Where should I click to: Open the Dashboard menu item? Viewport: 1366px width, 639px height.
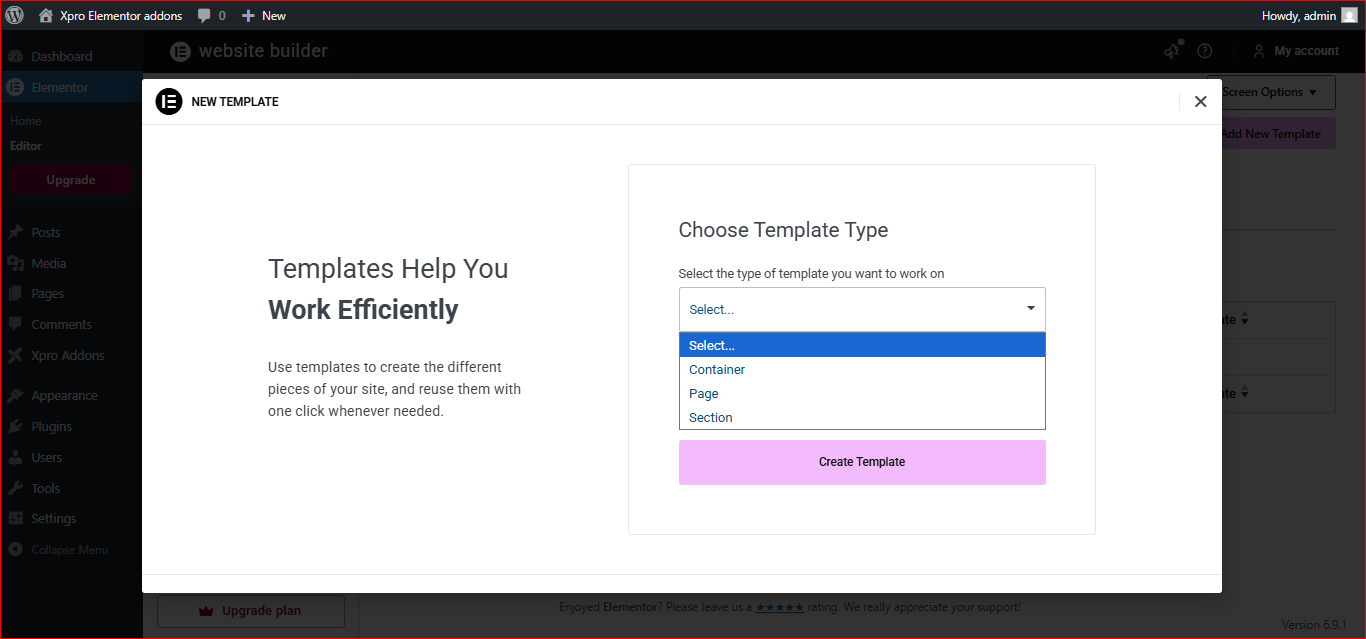tap(61, 57)
